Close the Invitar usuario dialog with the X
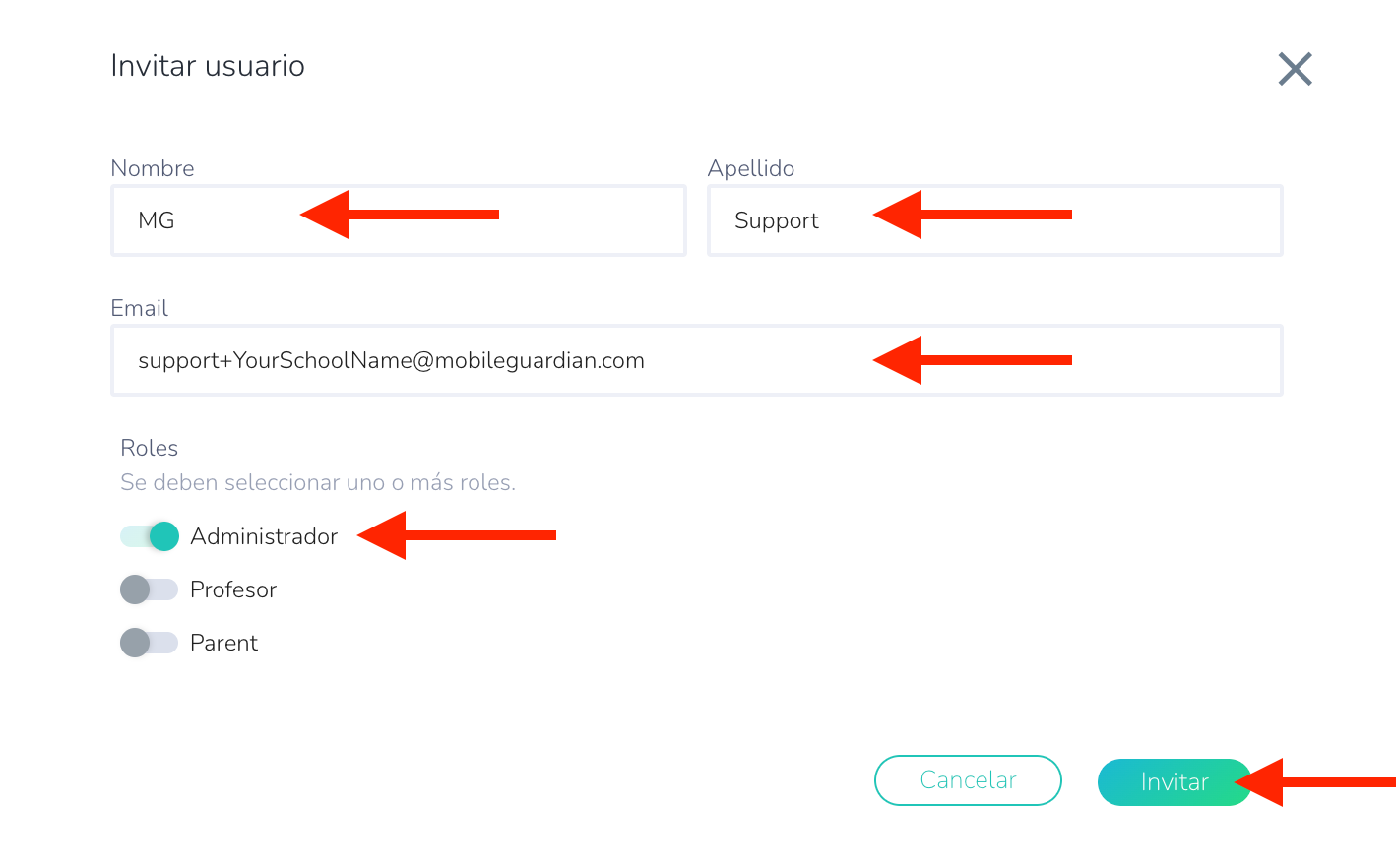This screenshot has width=1396, height=868. (x=1295, y=69)
